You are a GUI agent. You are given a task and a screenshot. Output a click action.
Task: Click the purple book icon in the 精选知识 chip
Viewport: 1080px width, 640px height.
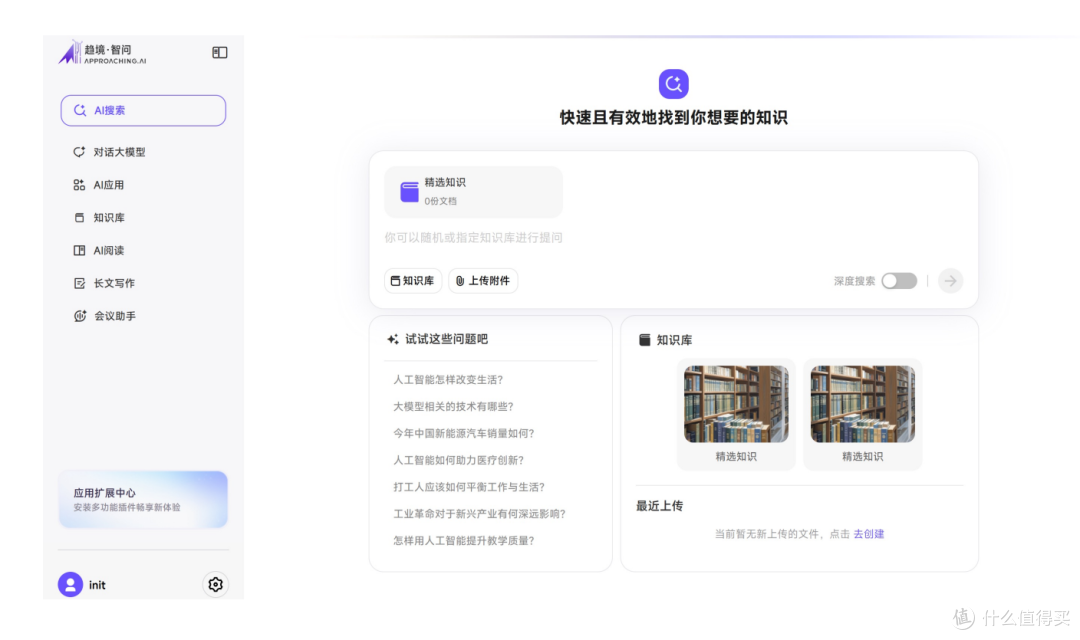click(x=409, y=192)
